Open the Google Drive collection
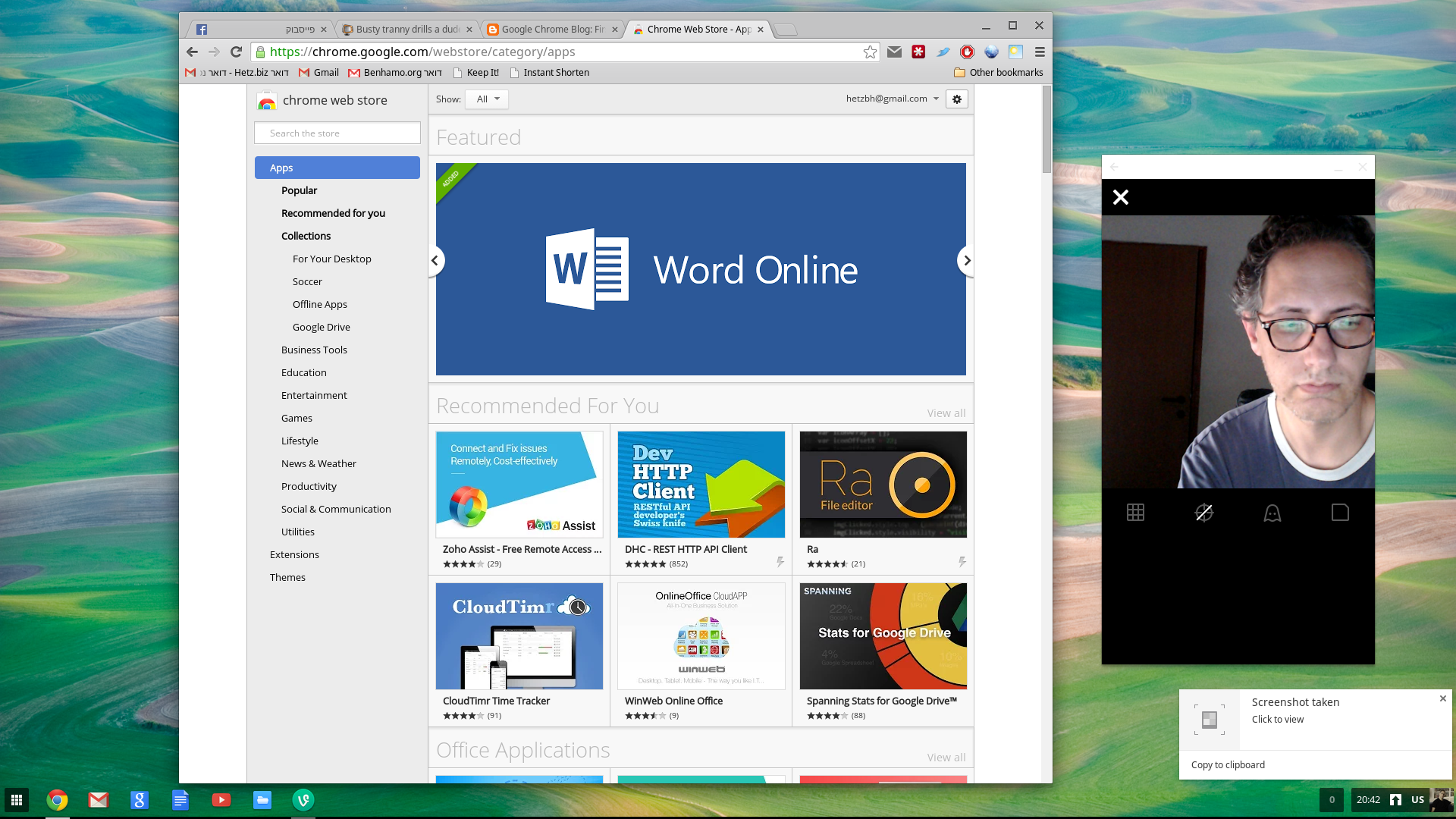 (322, 327)
